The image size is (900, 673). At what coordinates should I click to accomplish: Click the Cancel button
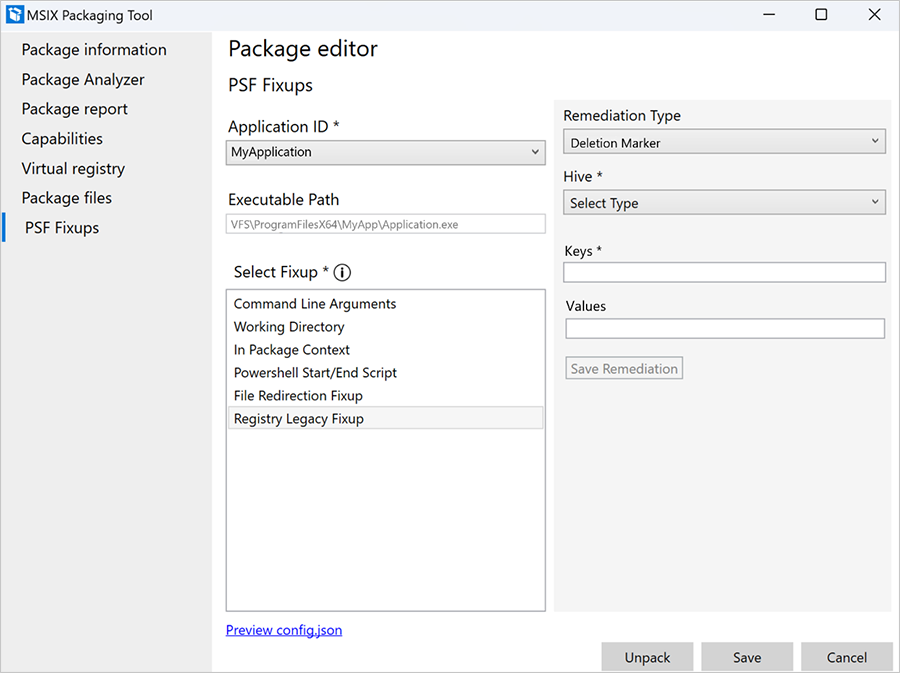pos(847,657)
